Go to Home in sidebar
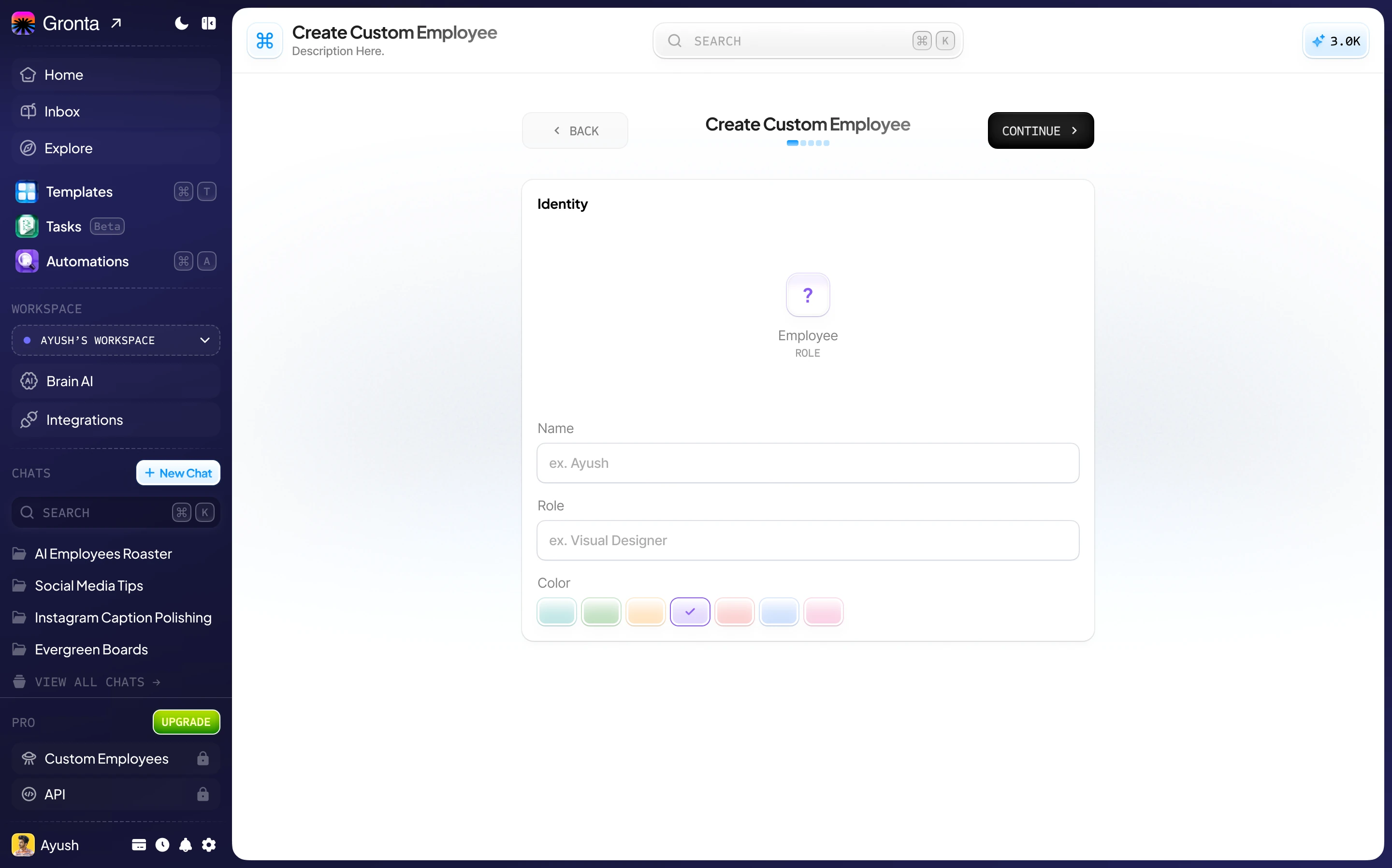 tap(116, 74)
